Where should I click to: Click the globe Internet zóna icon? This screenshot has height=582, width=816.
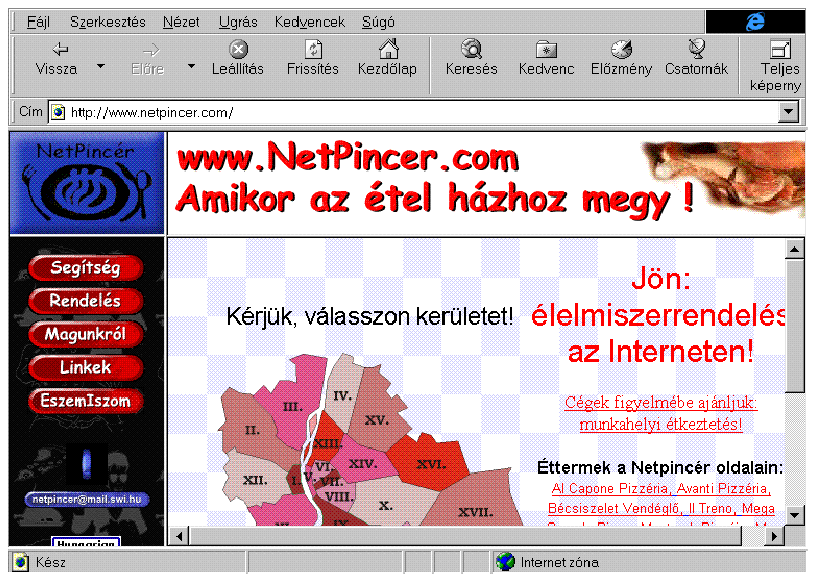[x=505, y=562]
